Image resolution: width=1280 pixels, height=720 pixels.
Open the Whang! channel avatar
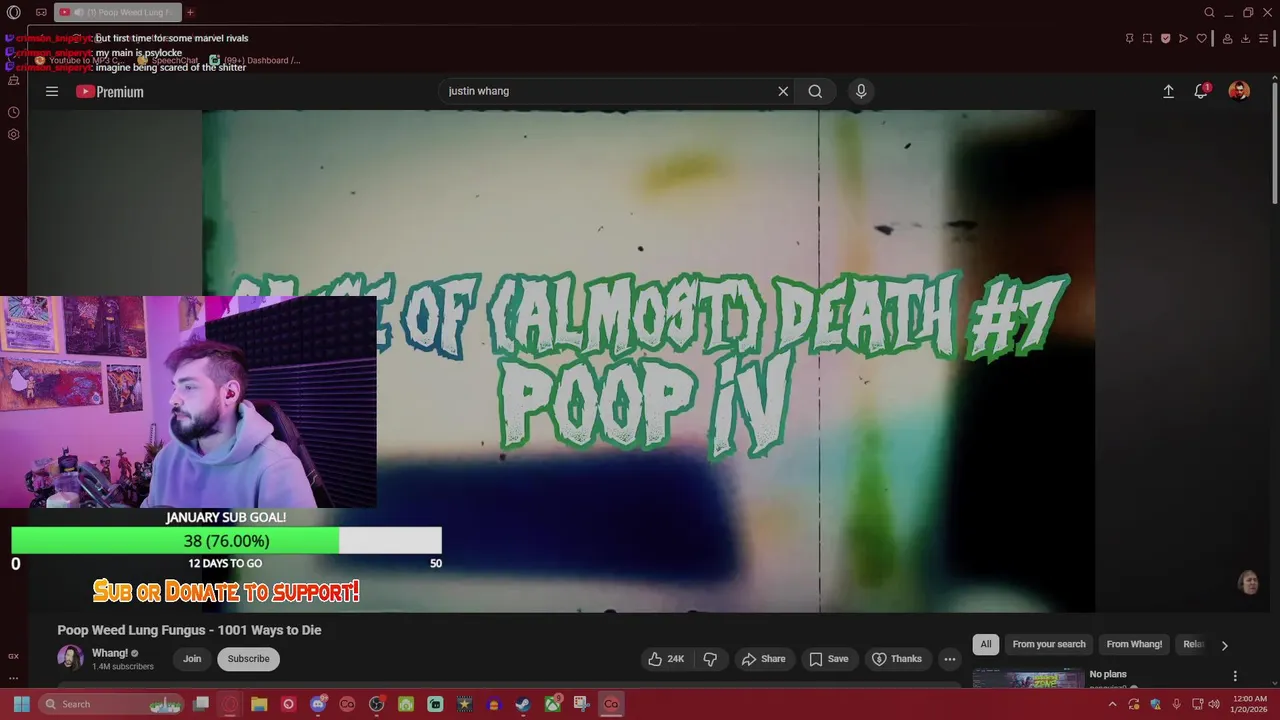click(x=70, y=658)
